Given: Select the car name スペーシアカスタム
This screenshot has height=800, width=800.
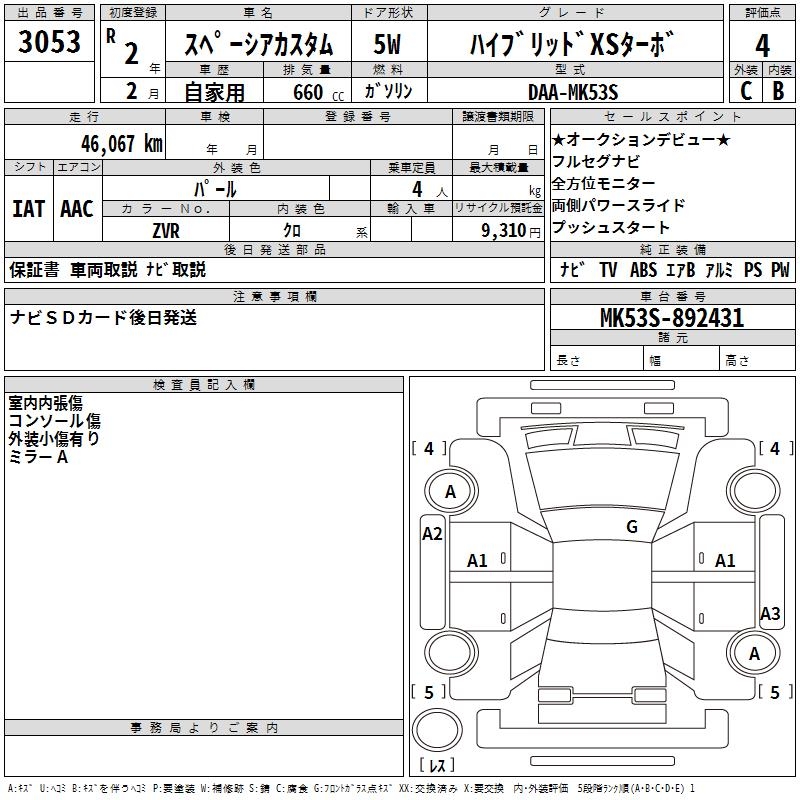Looking at the screenshot, I should [x=258, y=44].
